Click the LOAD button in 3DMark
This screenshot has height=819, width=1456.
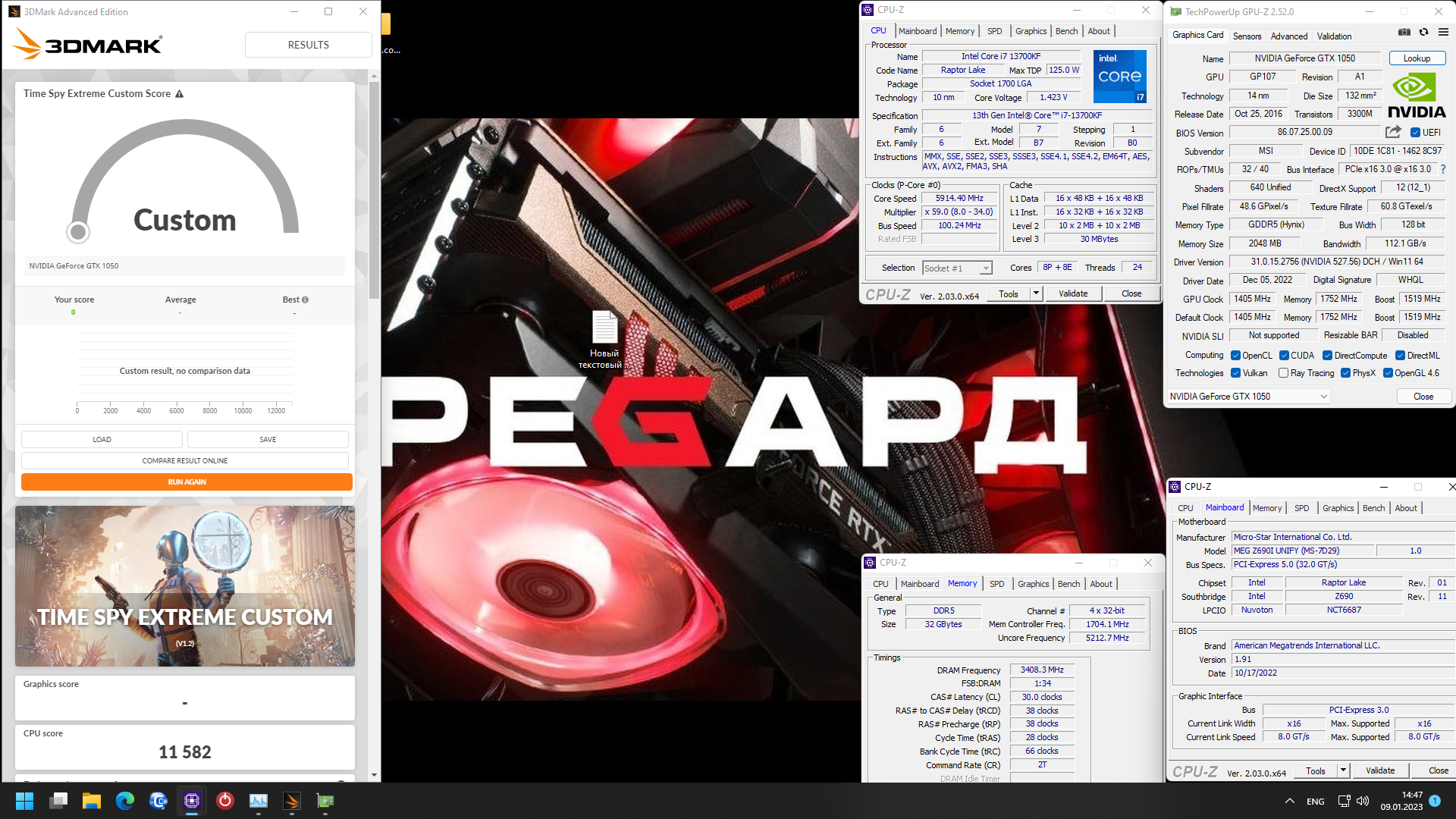tap(102, 440)
